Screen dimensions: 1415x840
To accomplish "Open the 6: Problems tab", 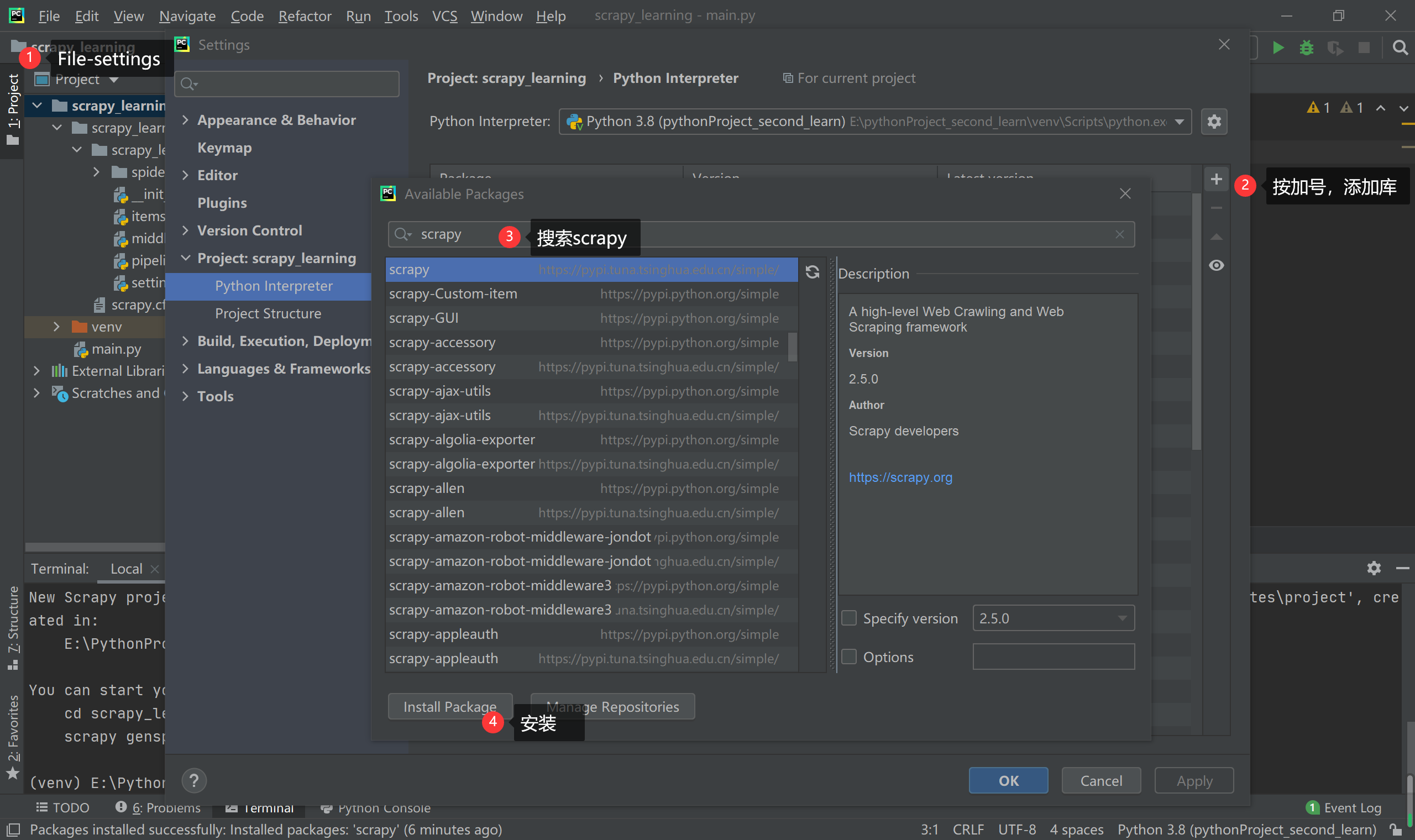I will click(158, 808).
